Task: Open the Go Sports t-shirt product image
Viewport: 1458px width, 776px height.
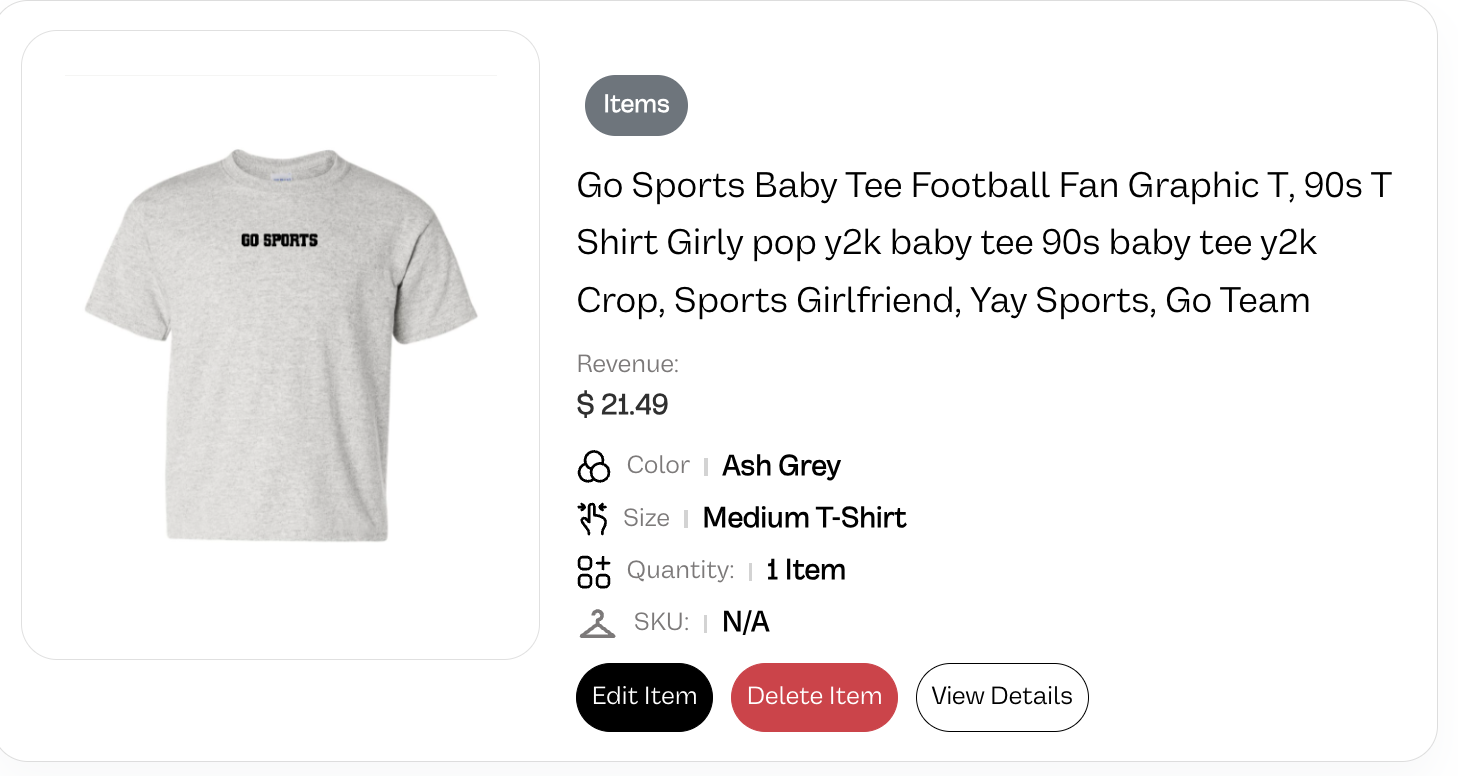Action: click(x=281, y=345)
